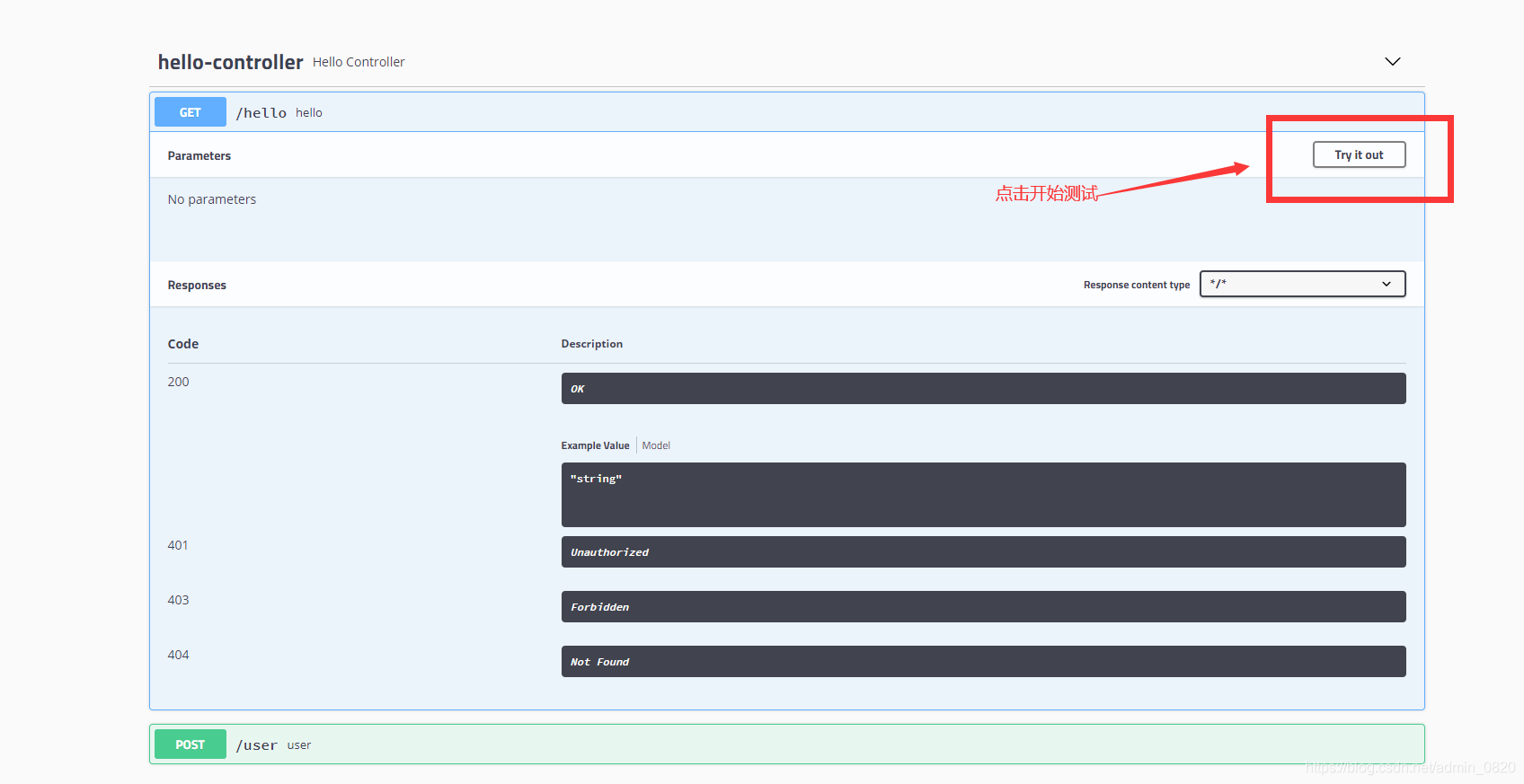Click the Forbidden description block
The width and height of the screenshot is (1524, 784).
(x=983, y=607)
